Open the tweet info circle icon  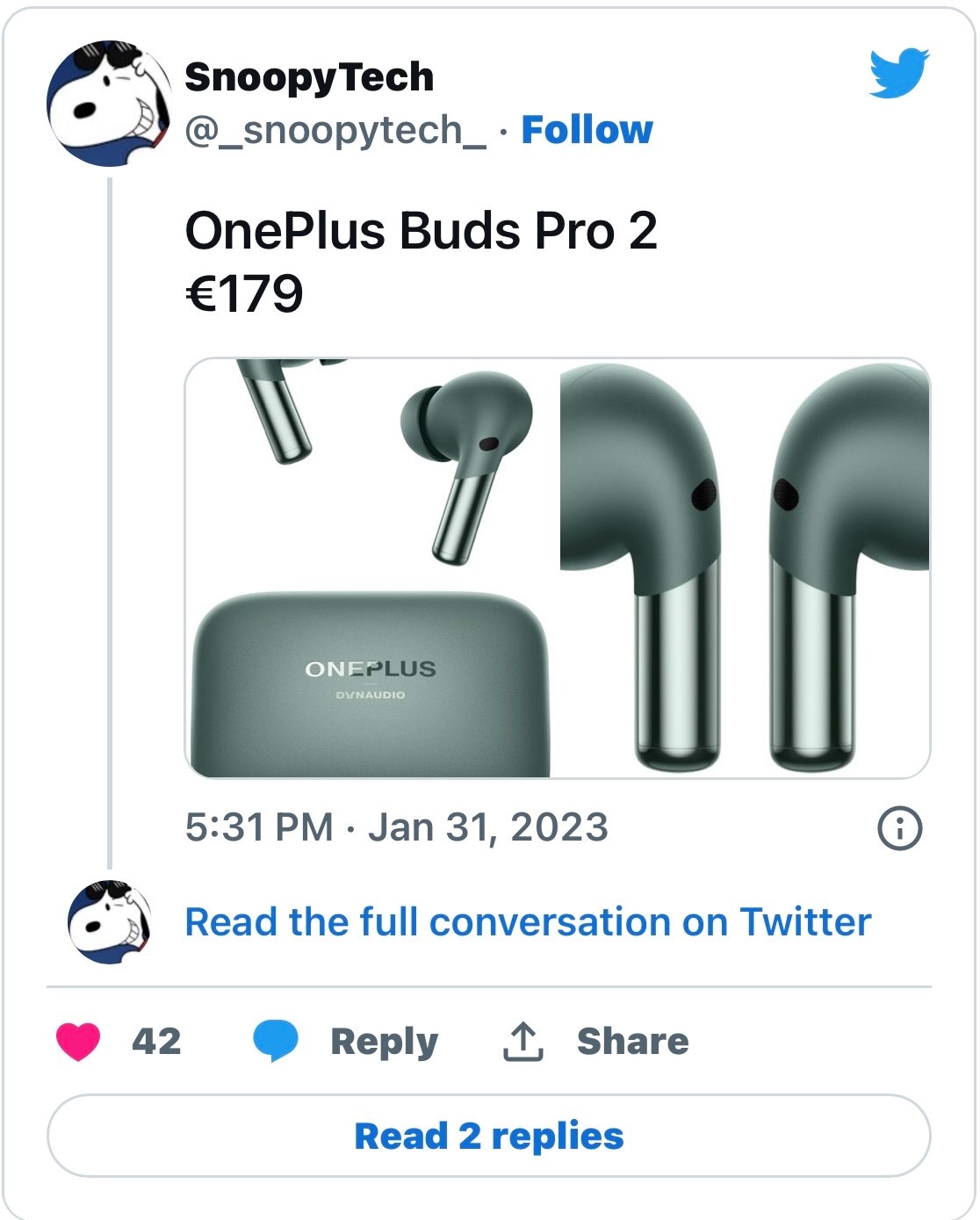tap(900, 827)
